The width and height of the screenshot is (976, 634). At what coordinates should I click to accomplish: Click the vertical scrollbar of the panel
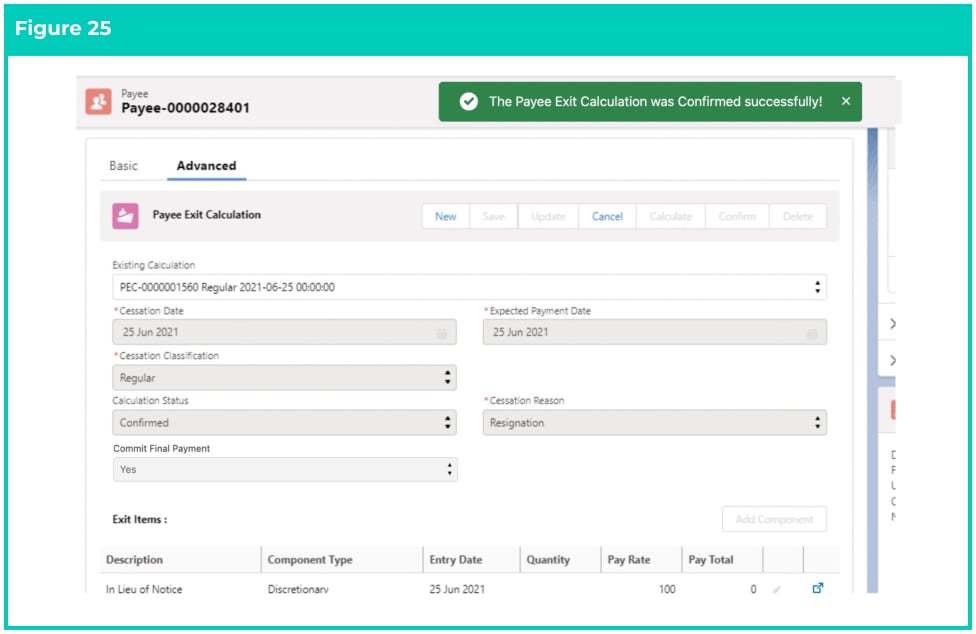872,360
